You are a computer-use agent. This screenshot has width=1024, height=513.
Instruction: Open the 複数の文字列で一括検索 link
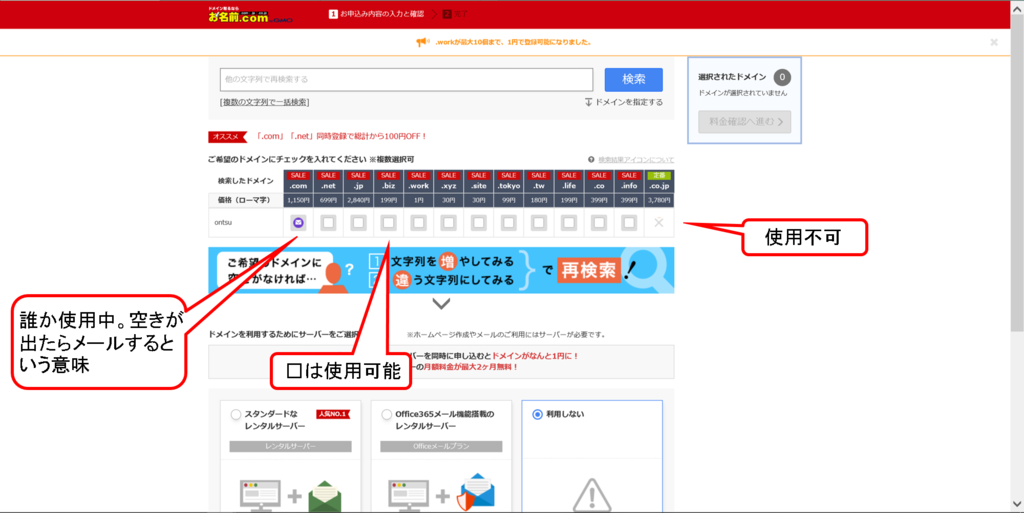pyautogui.click(x=264, y=102)
